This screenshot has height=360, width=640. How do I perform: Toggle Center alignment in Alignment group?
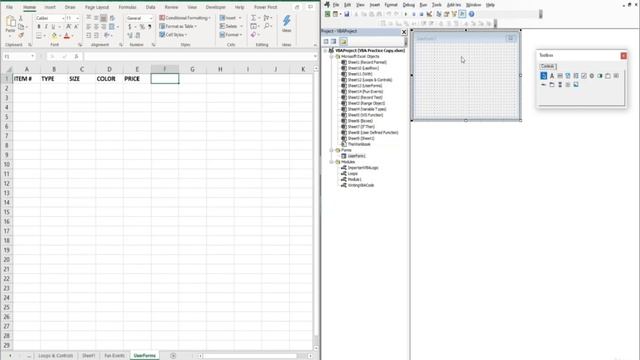96,27
